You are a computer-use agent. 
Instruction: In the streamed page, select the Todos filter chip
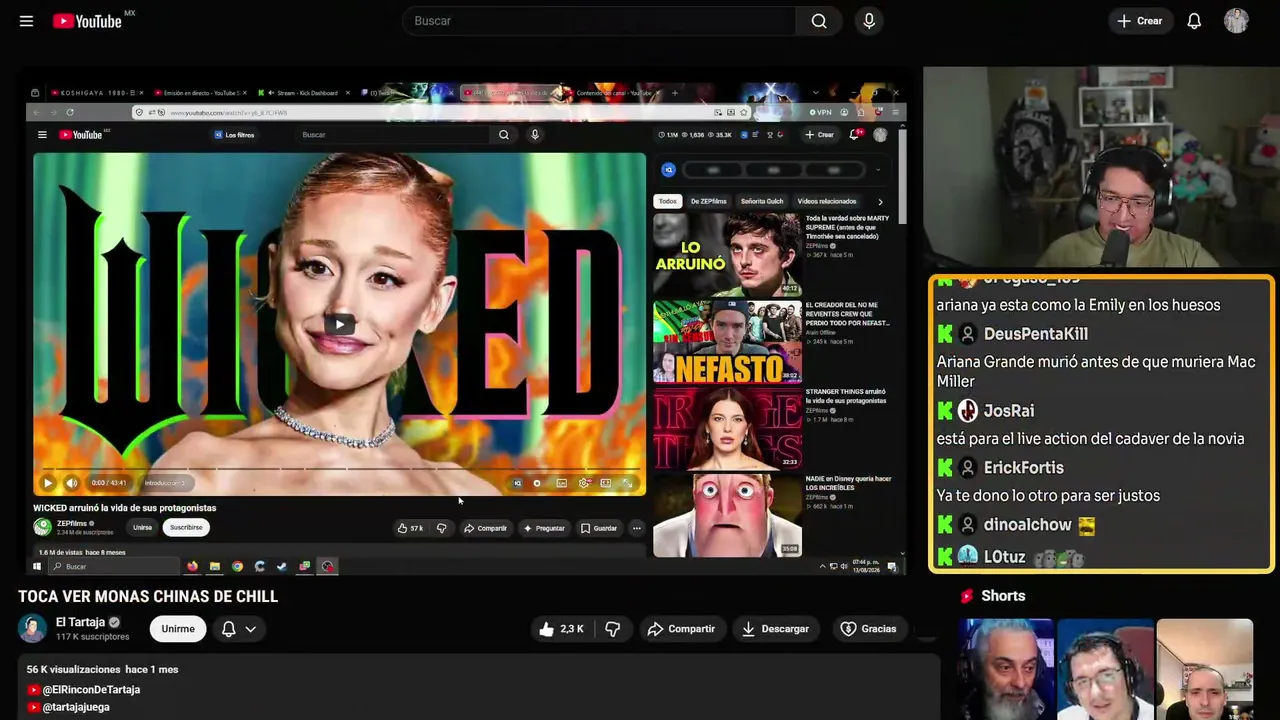(x=668, y=201)
